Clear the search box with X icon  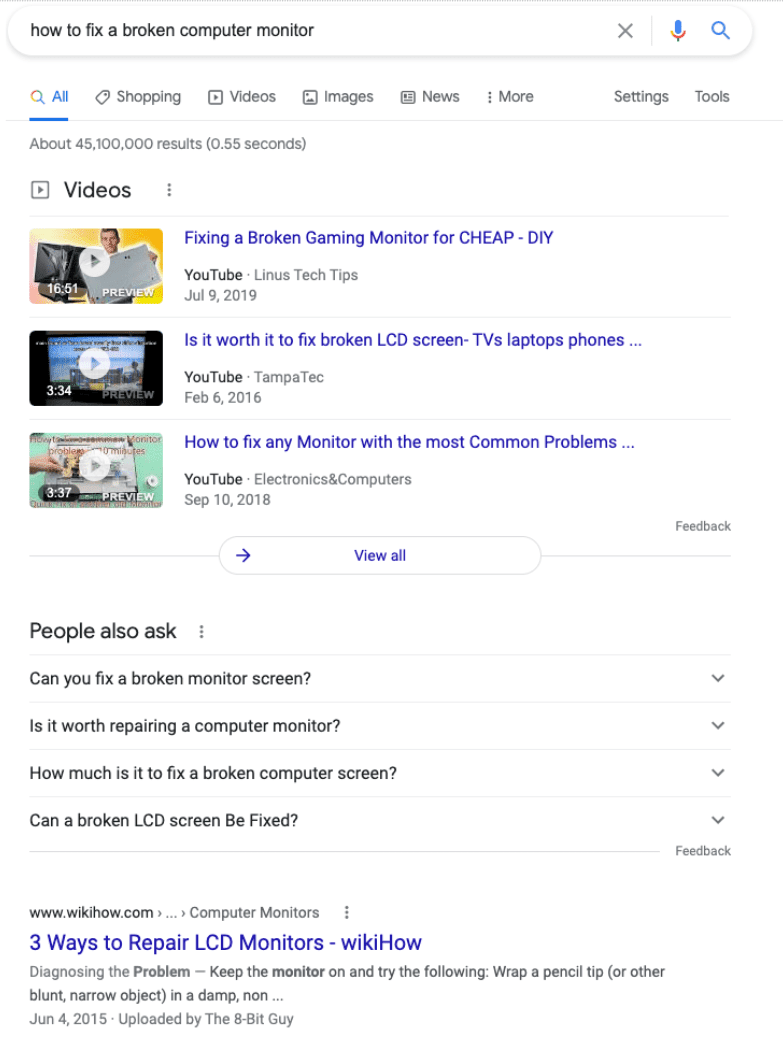click(625, 31)
